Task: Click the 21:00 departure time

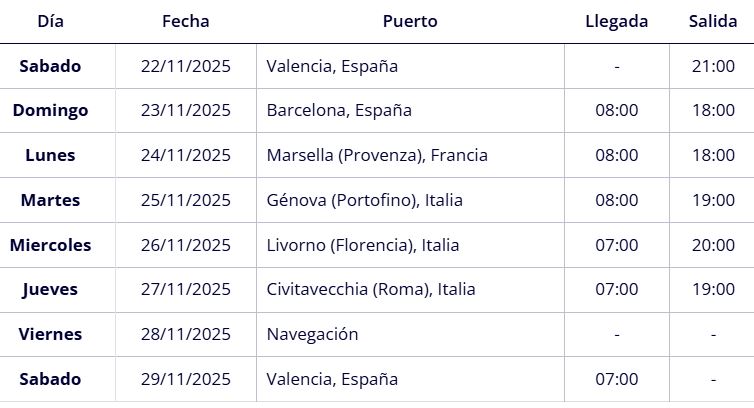Action: point(713,66)
